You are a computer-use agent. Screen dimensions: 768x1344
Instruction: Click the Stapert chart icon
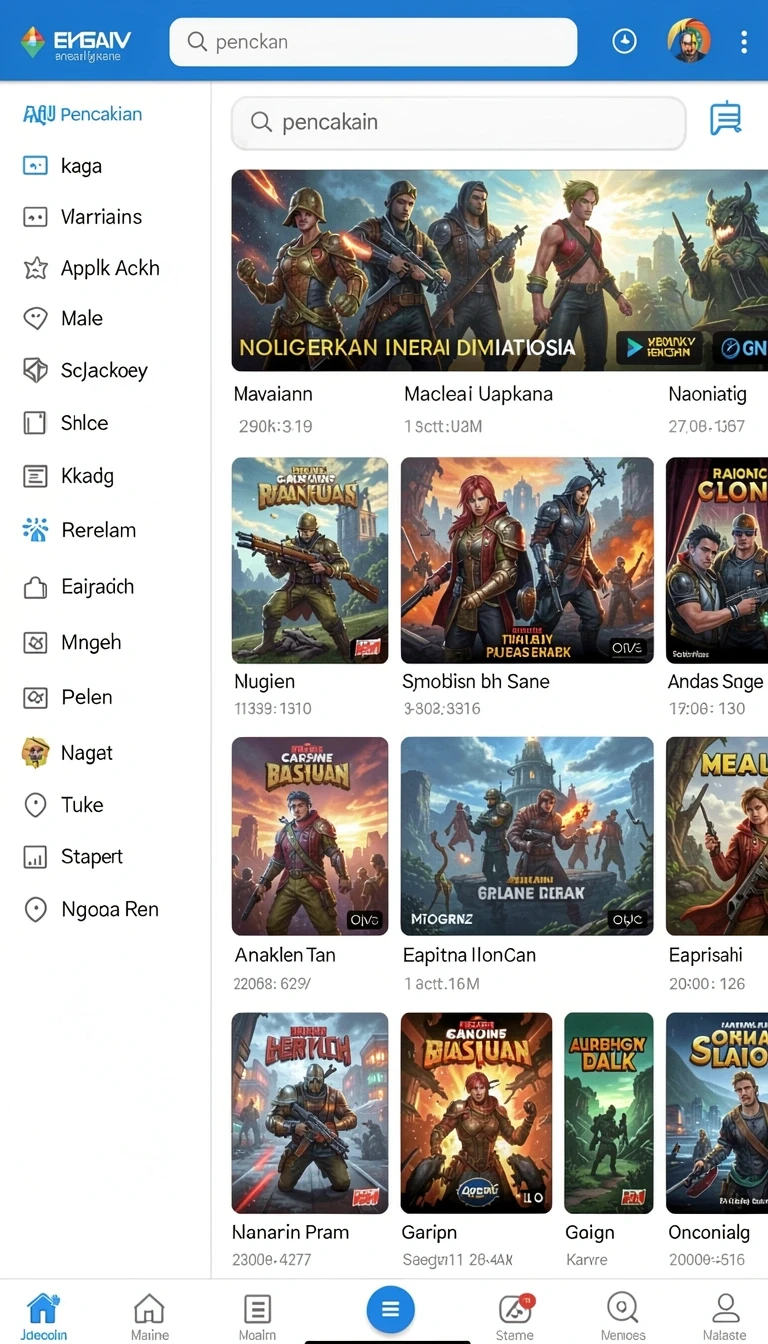coord(35,857)
